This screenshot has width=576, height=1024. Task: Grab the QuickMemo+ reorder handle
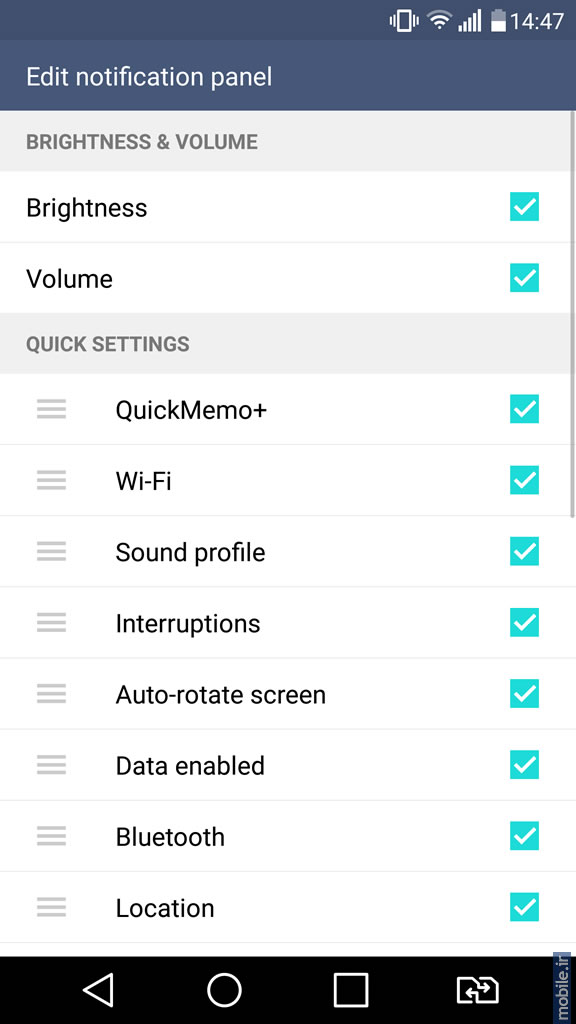pos(52,410)
